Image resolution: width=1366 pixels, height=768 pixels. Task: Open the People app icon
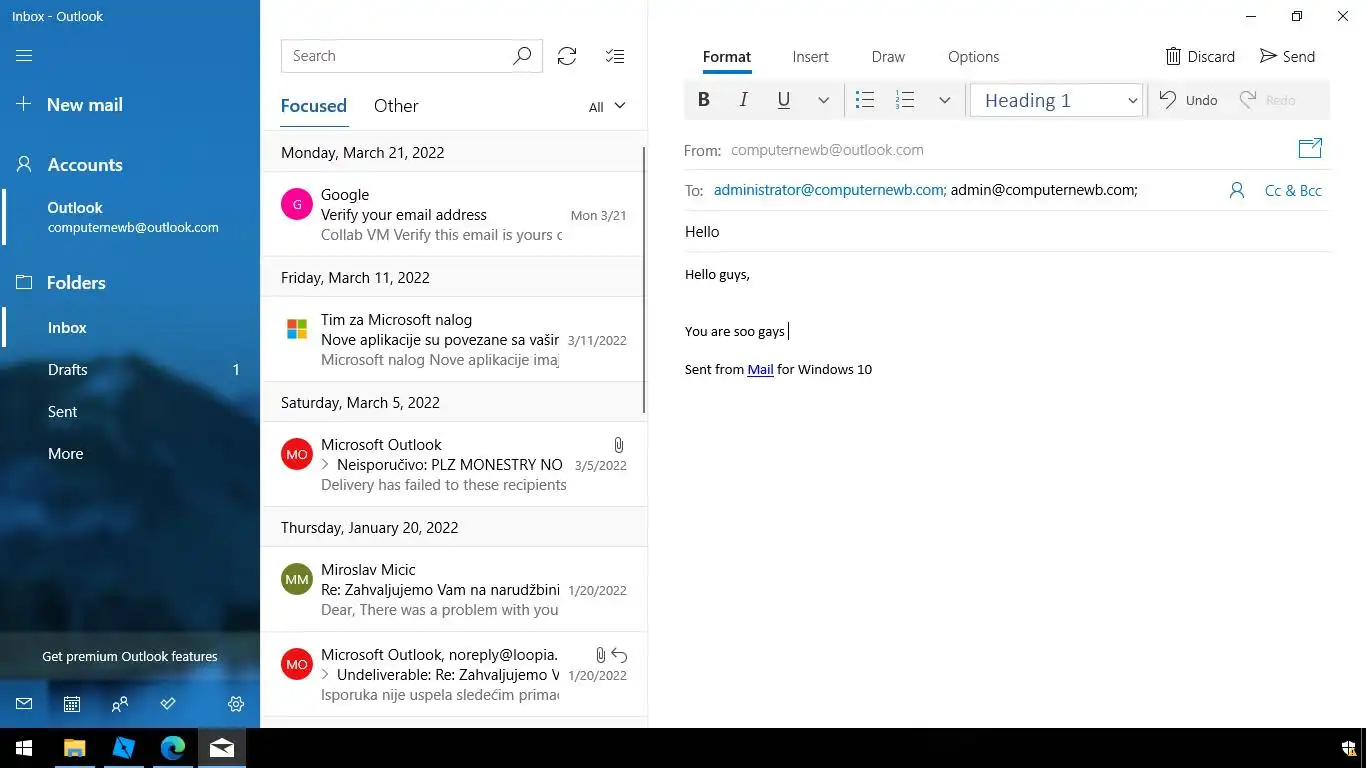coord(120,704)
